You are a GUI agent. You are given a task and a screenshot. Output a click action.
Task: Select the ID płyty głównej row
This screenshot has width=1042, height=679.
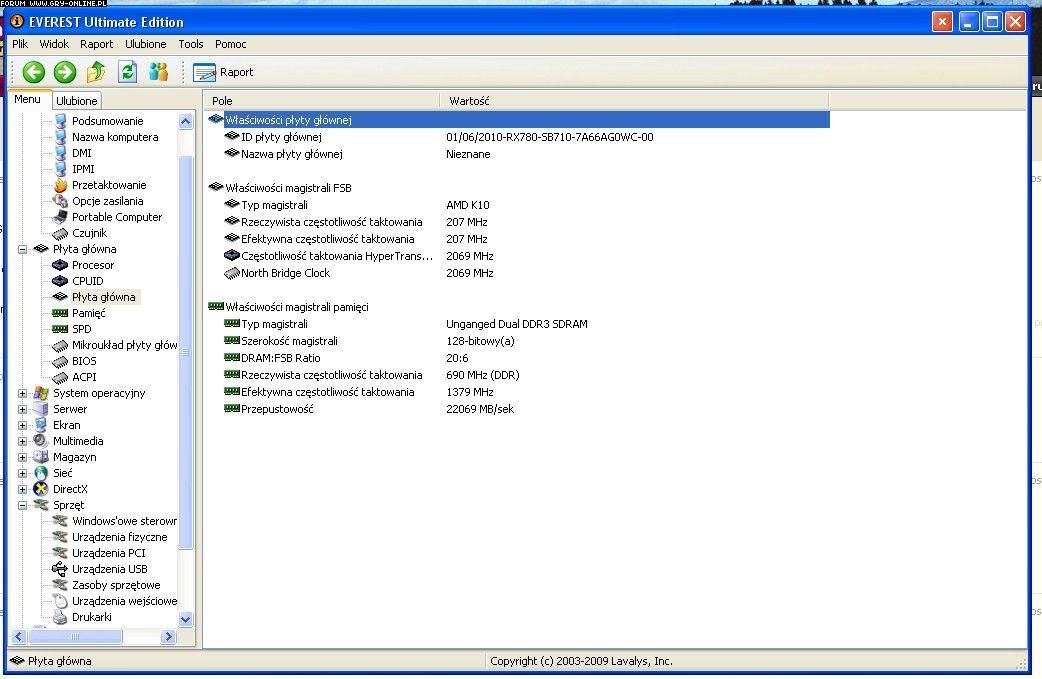518,137
